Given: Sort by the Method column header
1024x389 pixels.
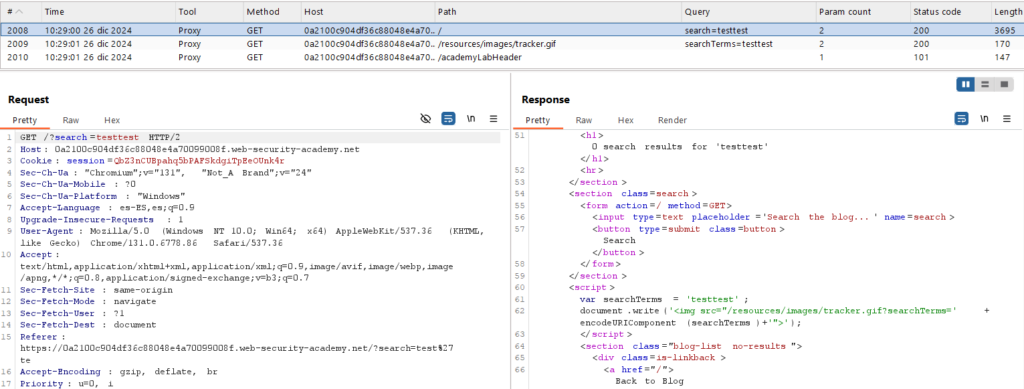Looking at the screenshot, I should pyautogui.click(x=263, y=12).
